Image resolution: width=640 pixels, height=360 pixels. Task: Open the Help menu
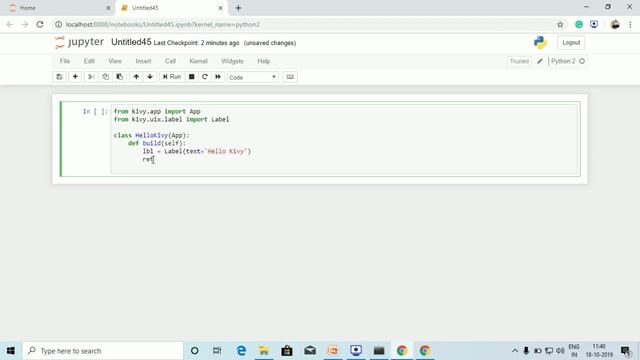[264, 61]
